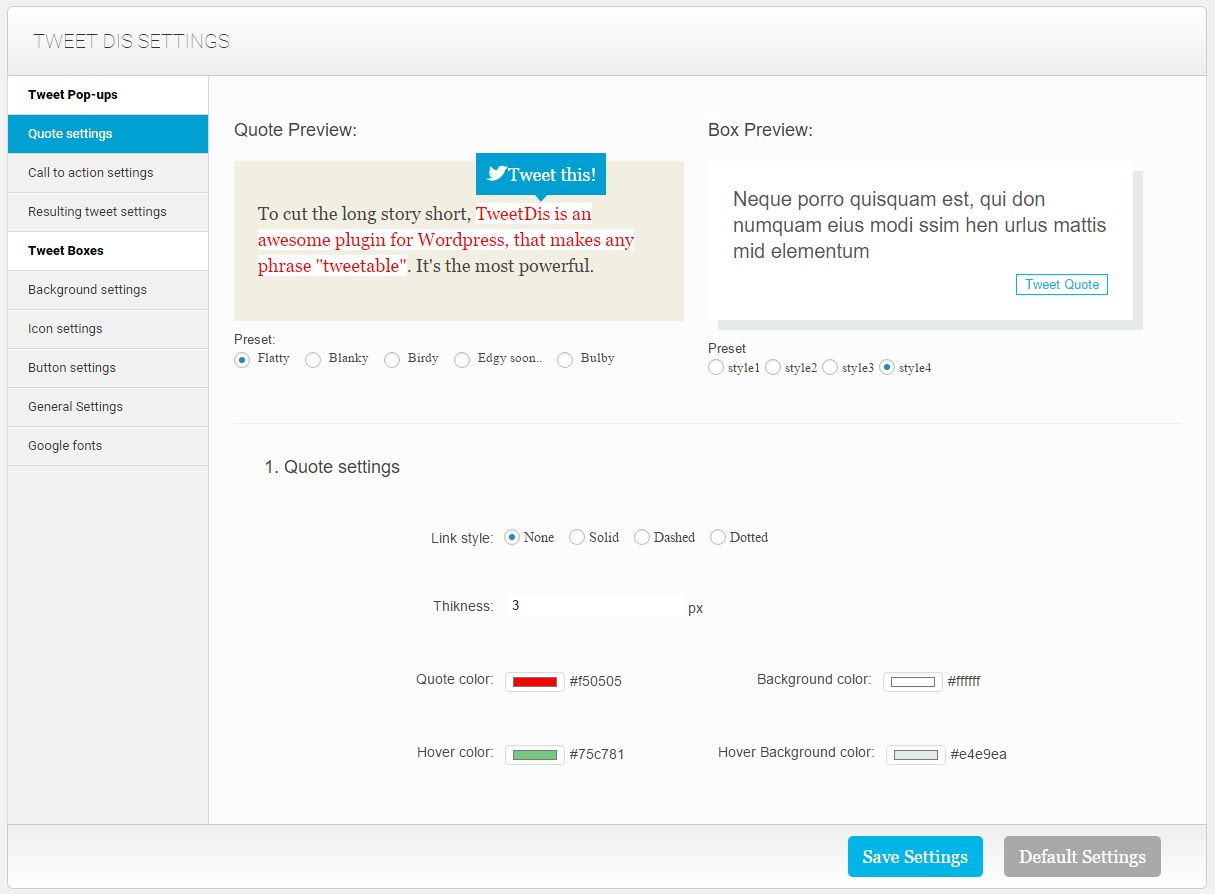1215x894 pixels.
Task: Click the 'Box Preview:' heading
Action: 760,130
